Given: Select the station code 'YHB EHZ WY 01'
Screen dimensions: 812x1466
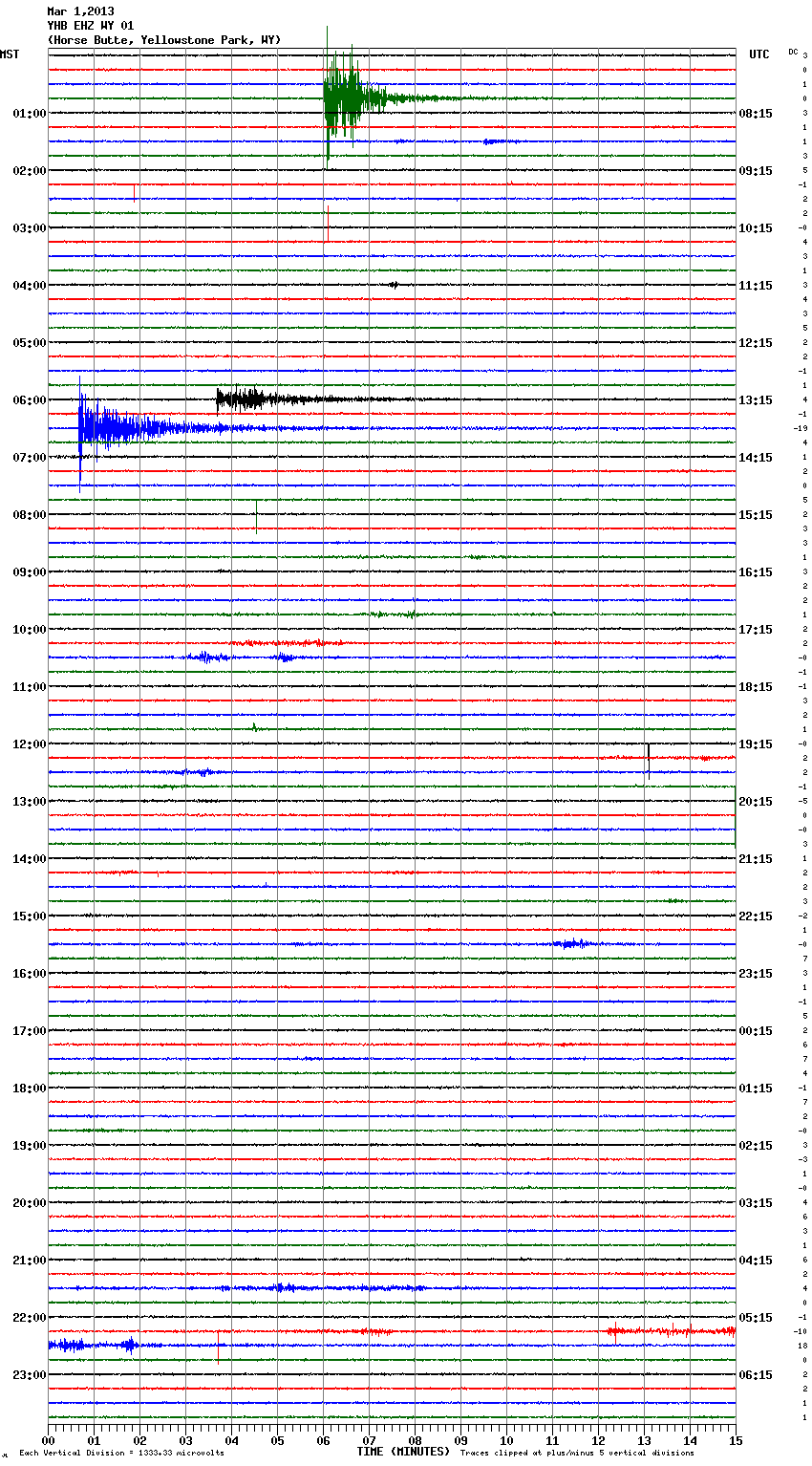Looking at the screenshot, I should (90, 26).
